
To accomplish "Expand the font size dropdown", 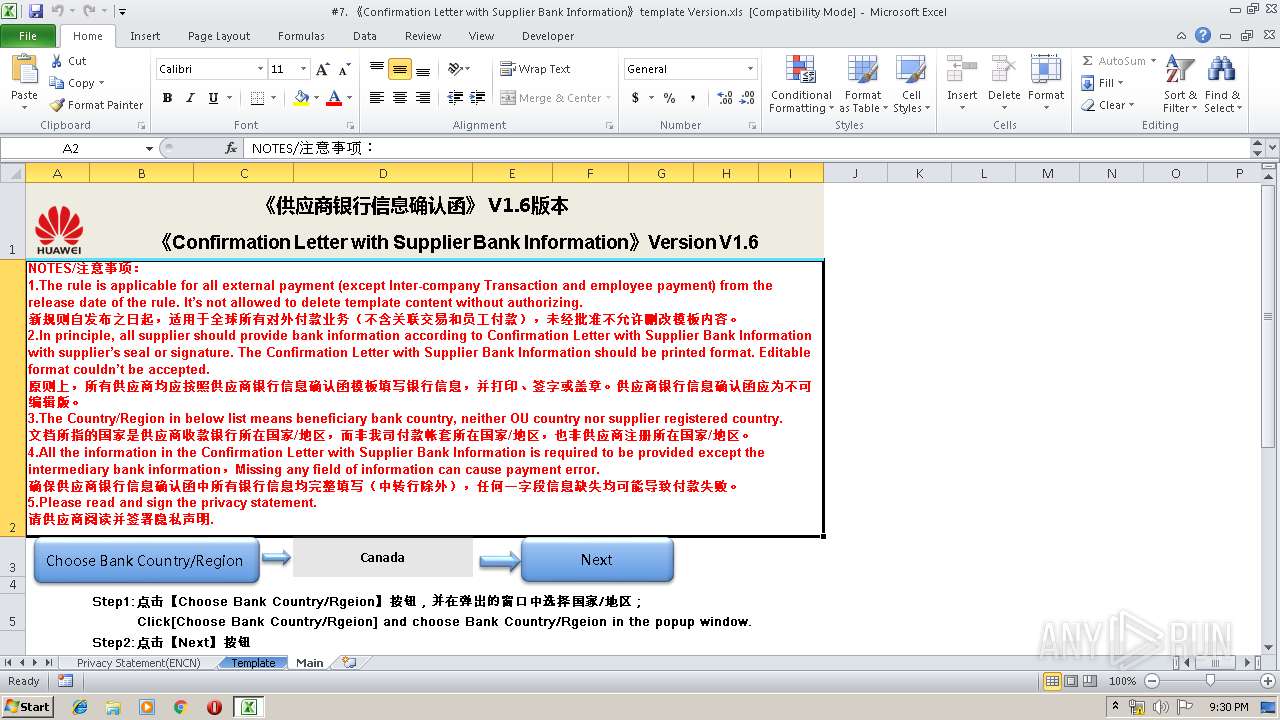I will click(x=302, y=69).
